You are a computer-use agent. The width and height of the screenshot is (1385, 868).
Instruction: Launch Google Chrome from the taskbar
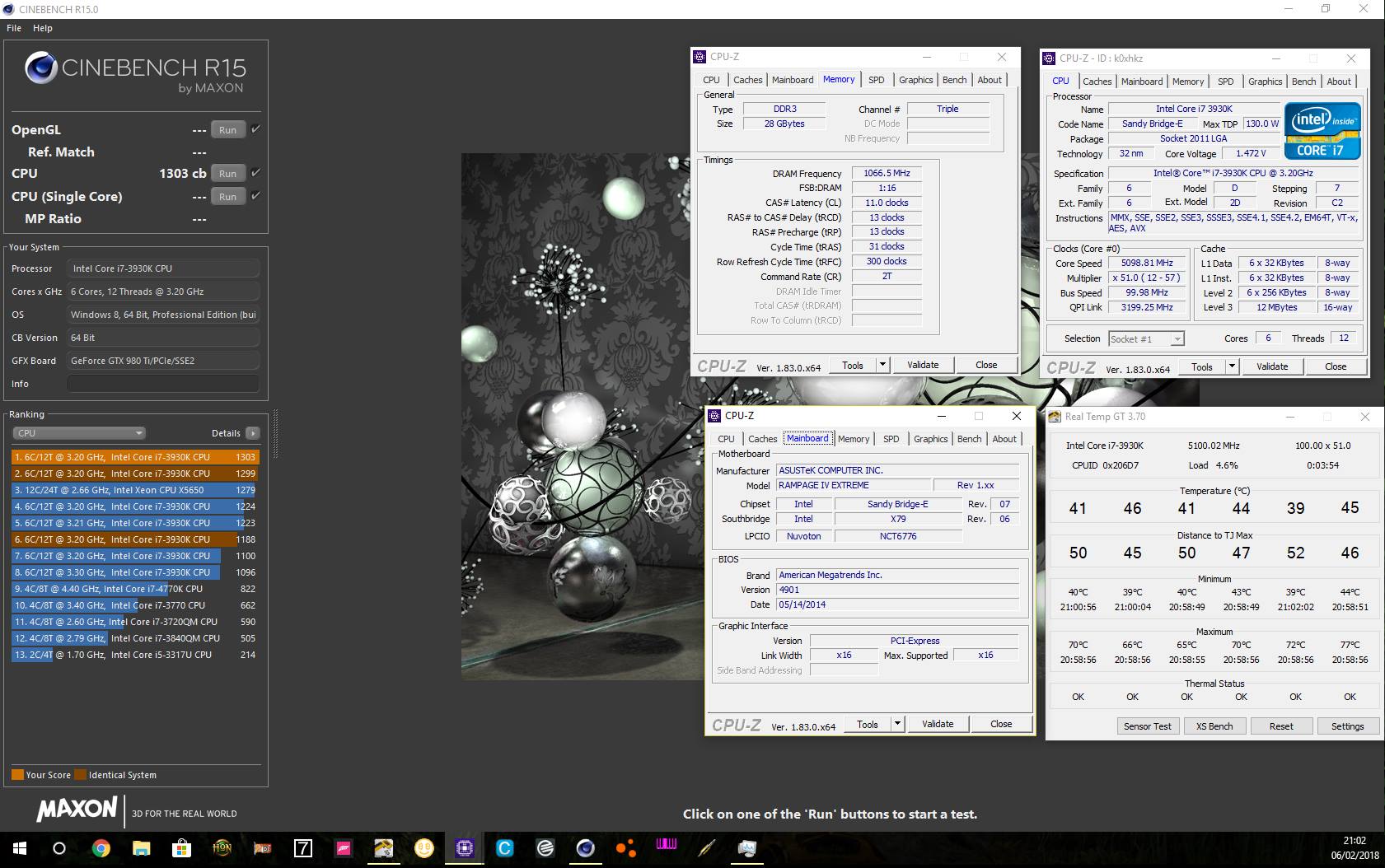(101, 847)
